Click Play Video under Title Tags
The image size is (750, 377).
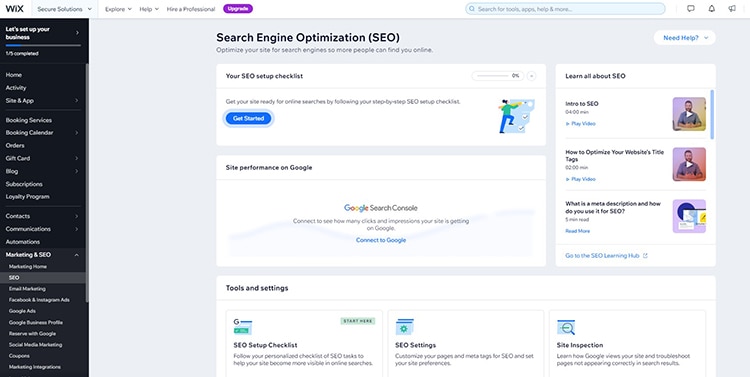pos(581,179)
